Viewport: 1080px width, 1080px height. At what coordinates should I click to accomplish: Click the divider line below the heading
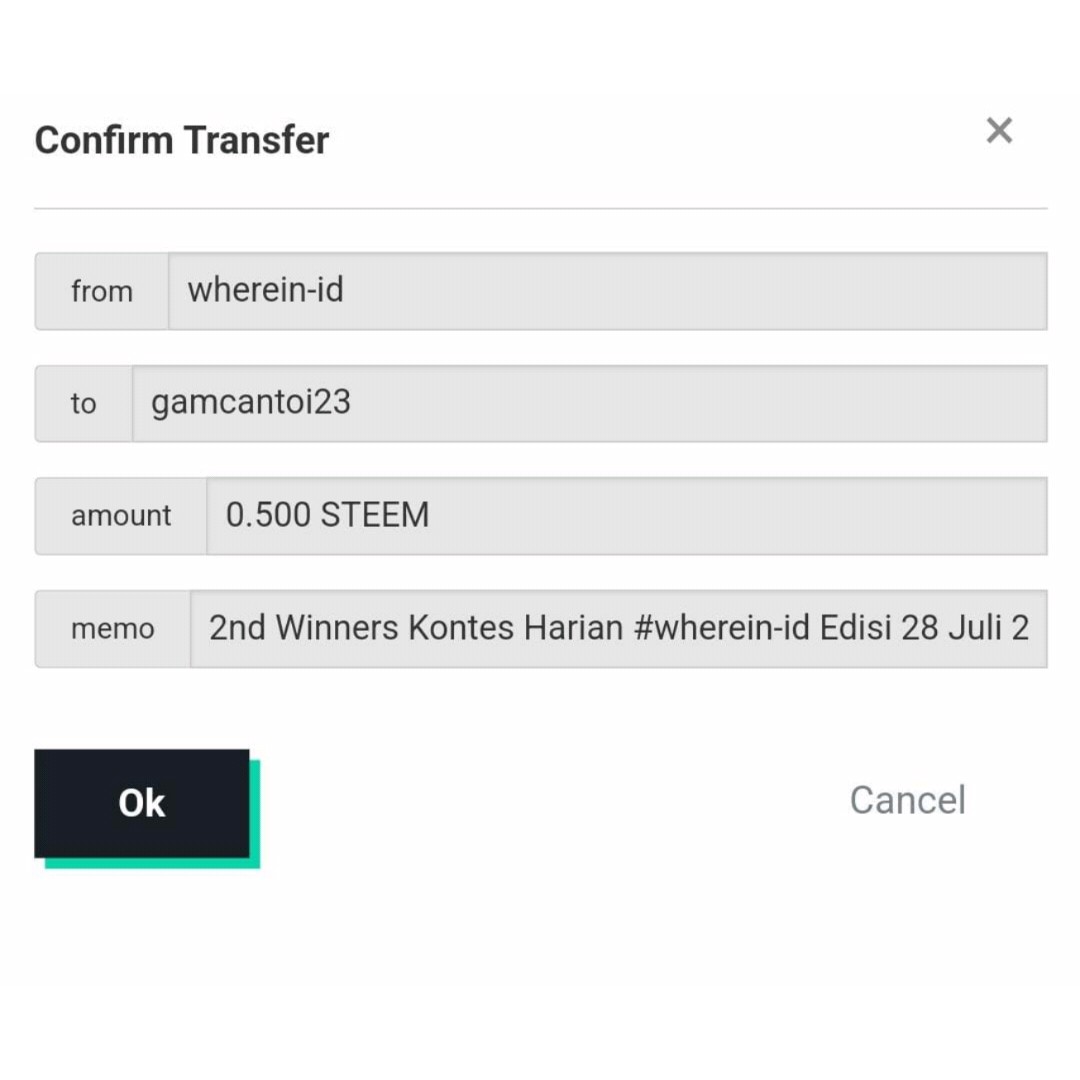coord(540,209)
